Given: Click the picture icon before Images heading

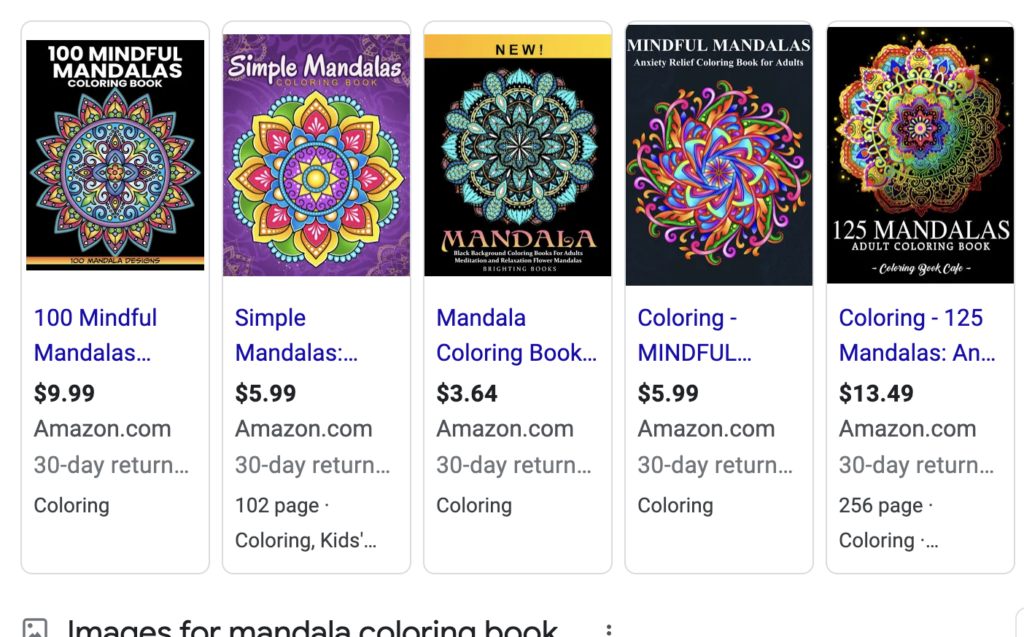Looking at the screenshot, I should click(35, 630).
